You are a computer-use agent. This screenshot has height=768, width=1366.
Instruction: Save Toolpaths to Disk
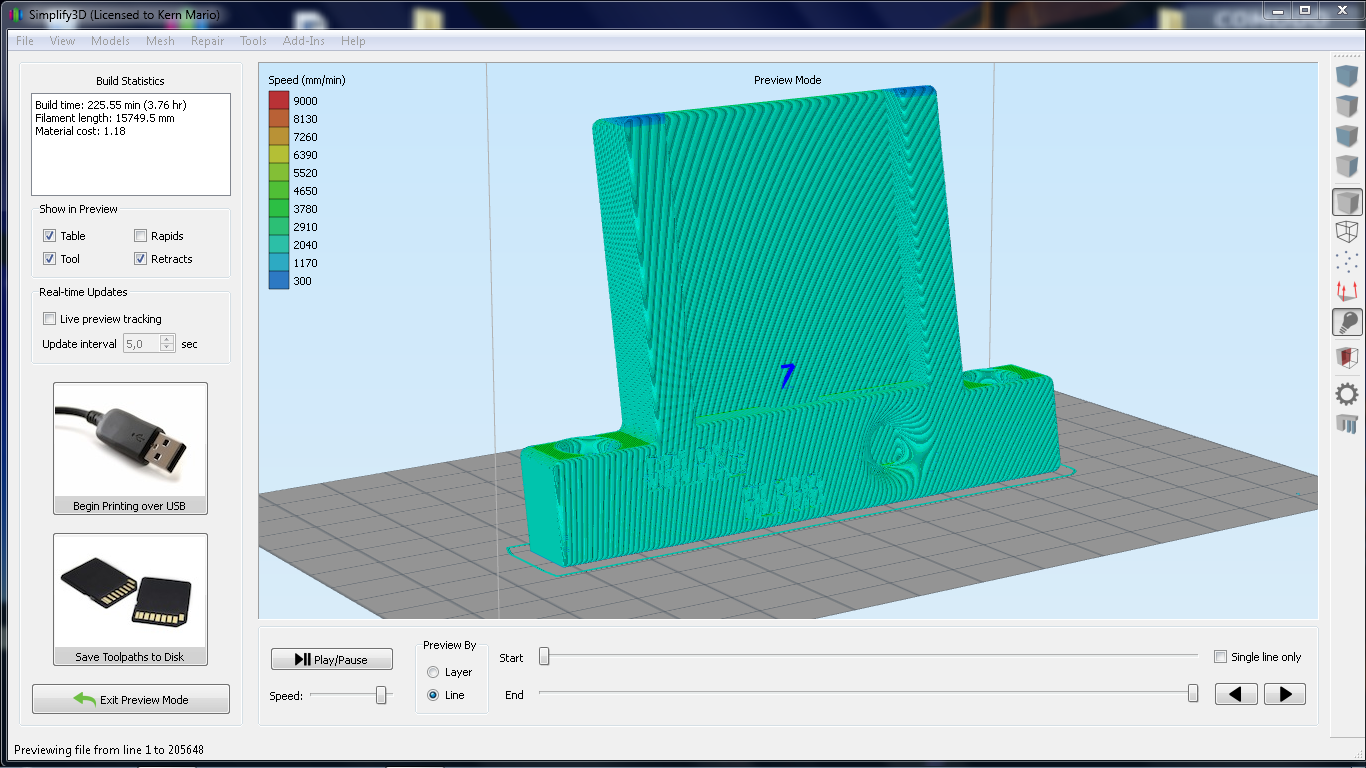point(130,599)
